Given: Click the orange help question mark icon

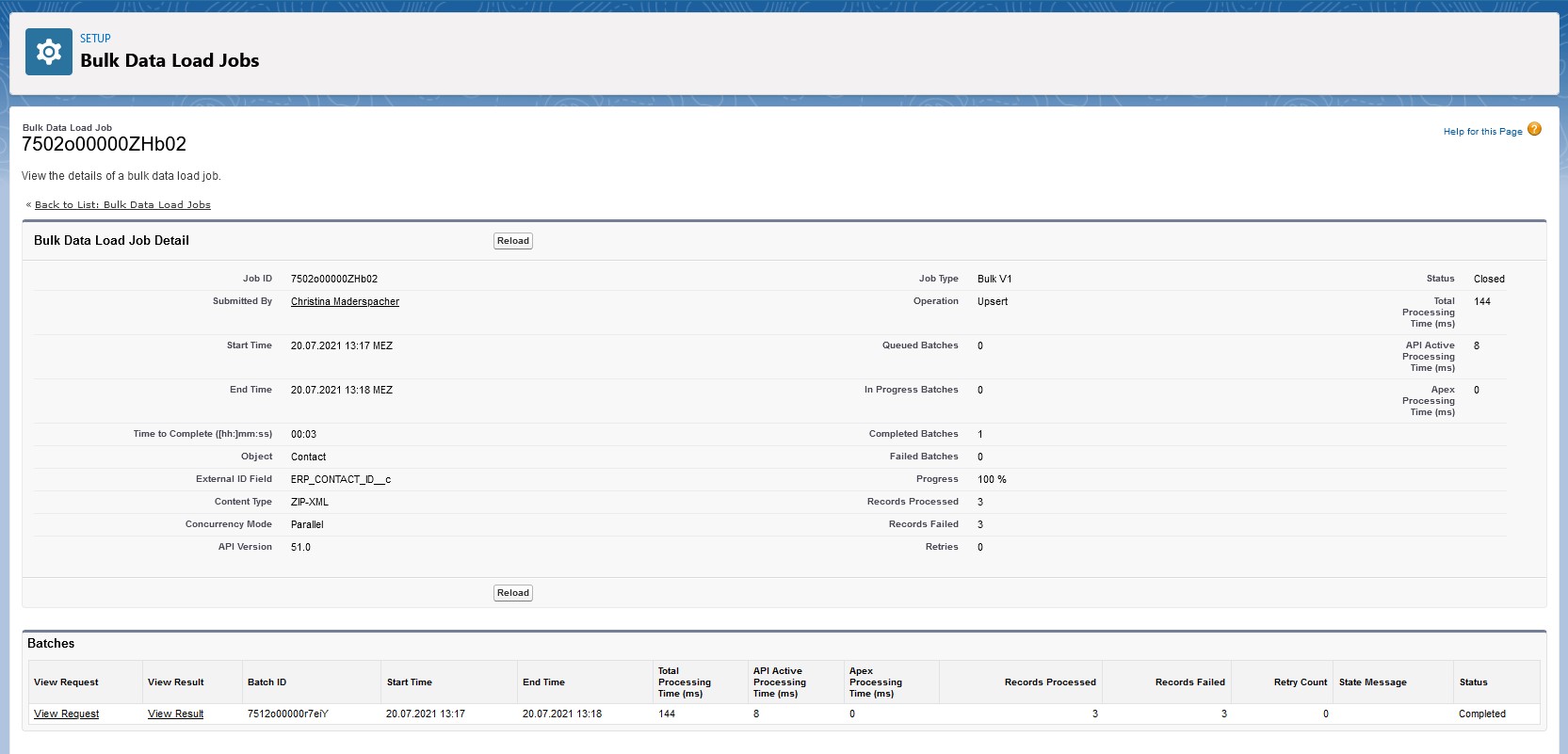Looking at the screenshot, I should click(1534, 130).
